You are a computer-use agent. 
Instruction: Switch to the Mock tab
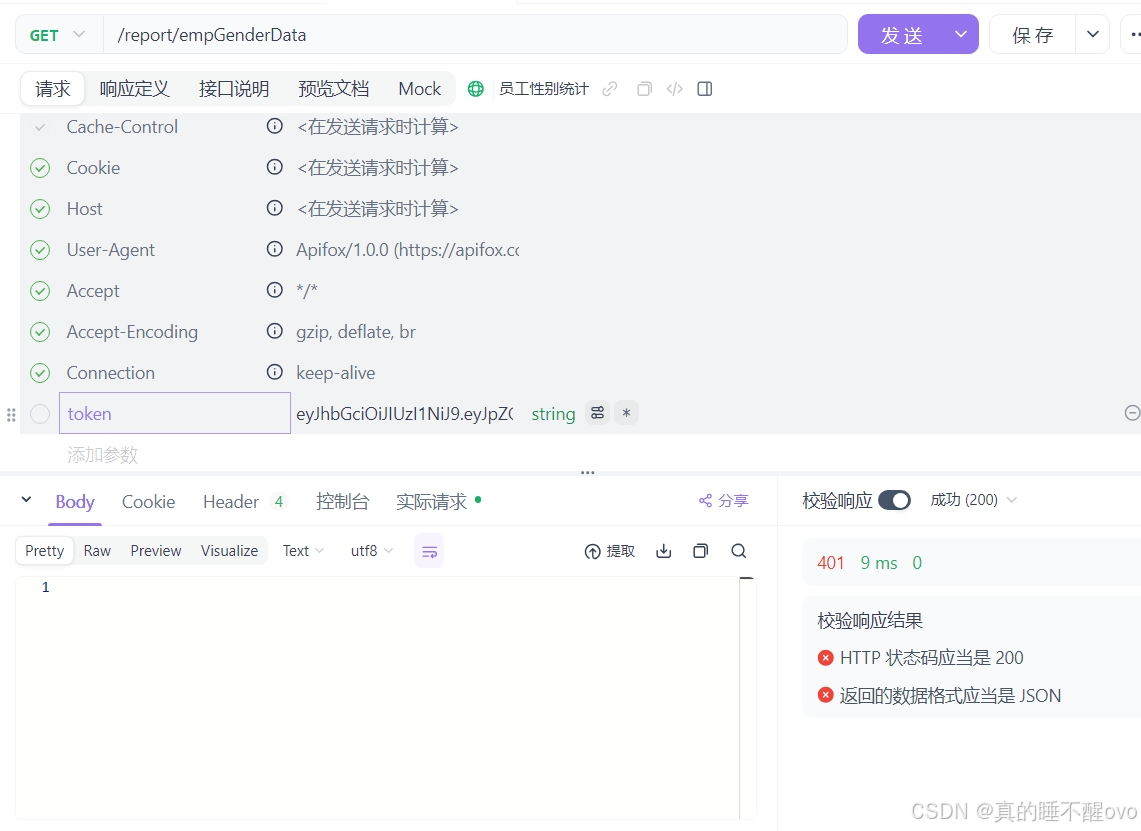tap(419, 88)
